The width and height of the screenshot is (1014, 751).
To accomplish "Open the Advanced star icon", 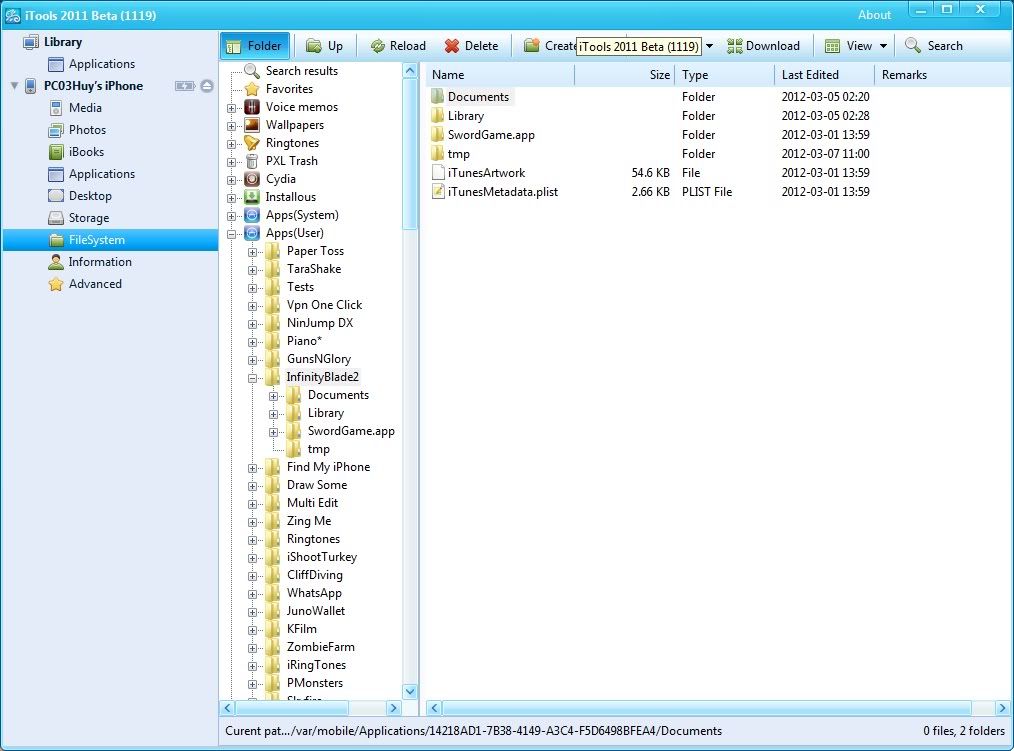I will pyautogui.click(x=56, y=284).
